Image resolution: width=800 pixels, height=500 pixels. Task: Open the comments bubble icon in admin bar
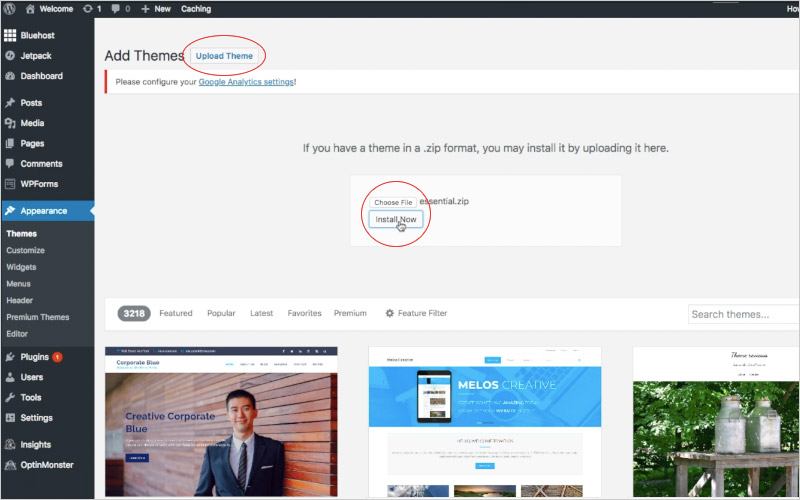pos(116,9)
